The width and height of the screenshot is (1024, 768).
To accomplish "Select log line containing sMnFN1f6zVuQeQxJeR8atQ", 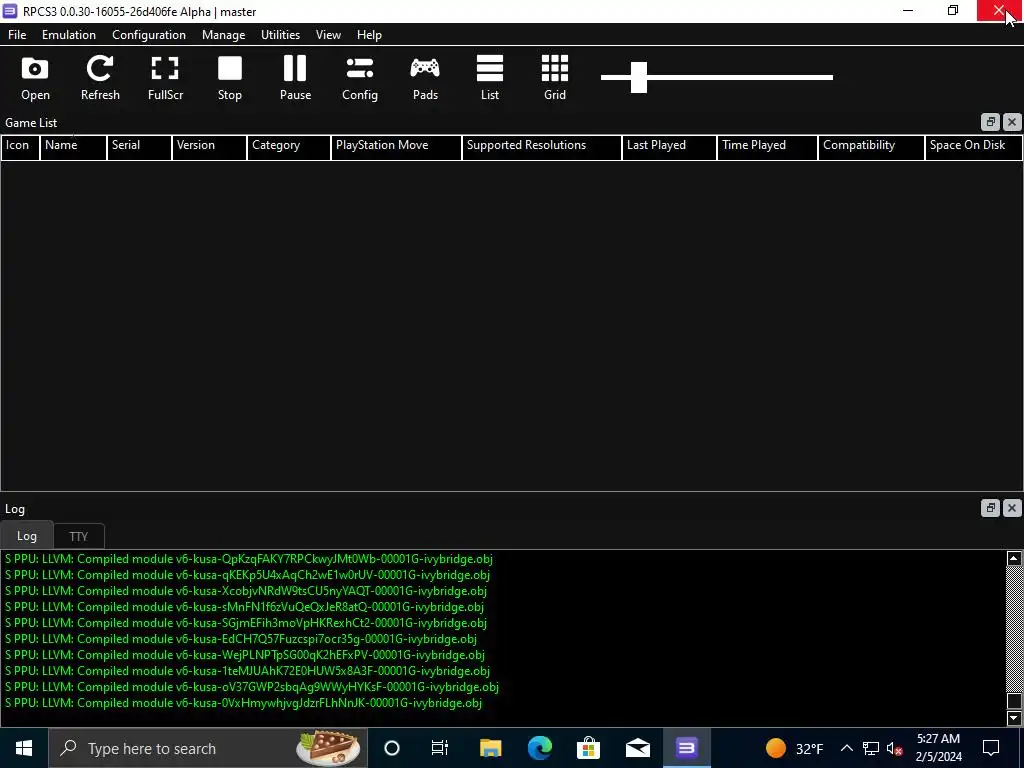I will 244,607.
